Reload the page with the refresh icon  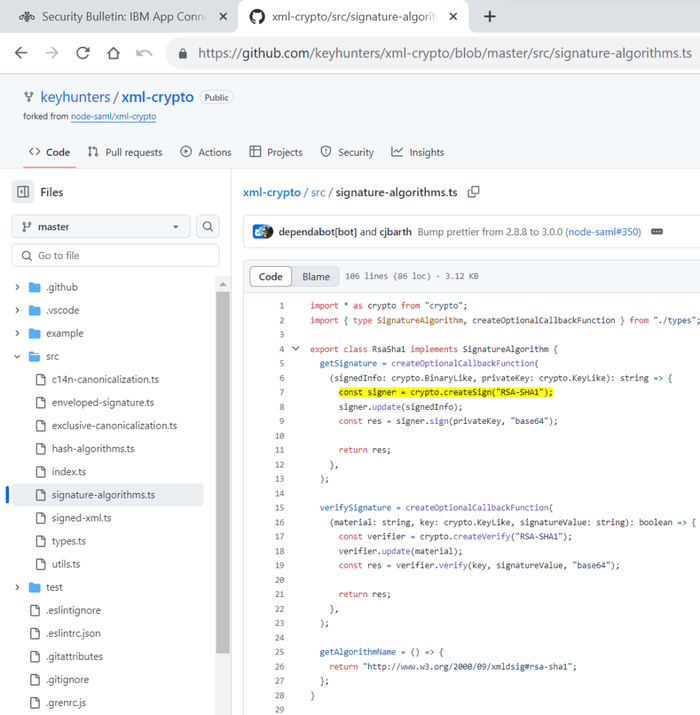coord(83,53)
